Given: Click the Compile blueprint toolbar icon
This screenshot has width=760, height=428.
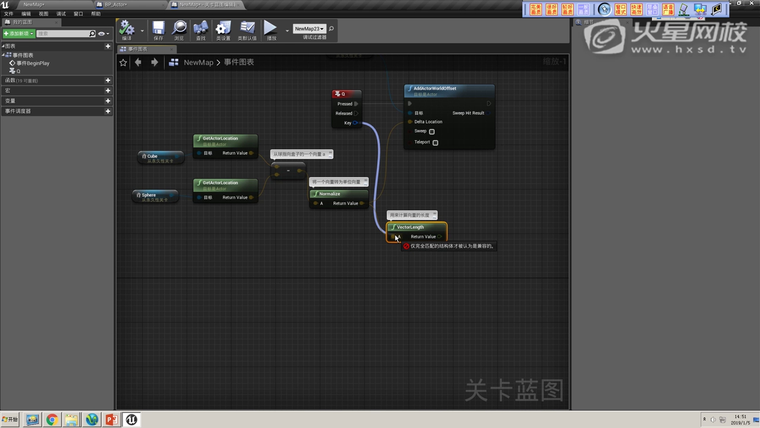Looking at the screenshot, I should tap(127, 29).
